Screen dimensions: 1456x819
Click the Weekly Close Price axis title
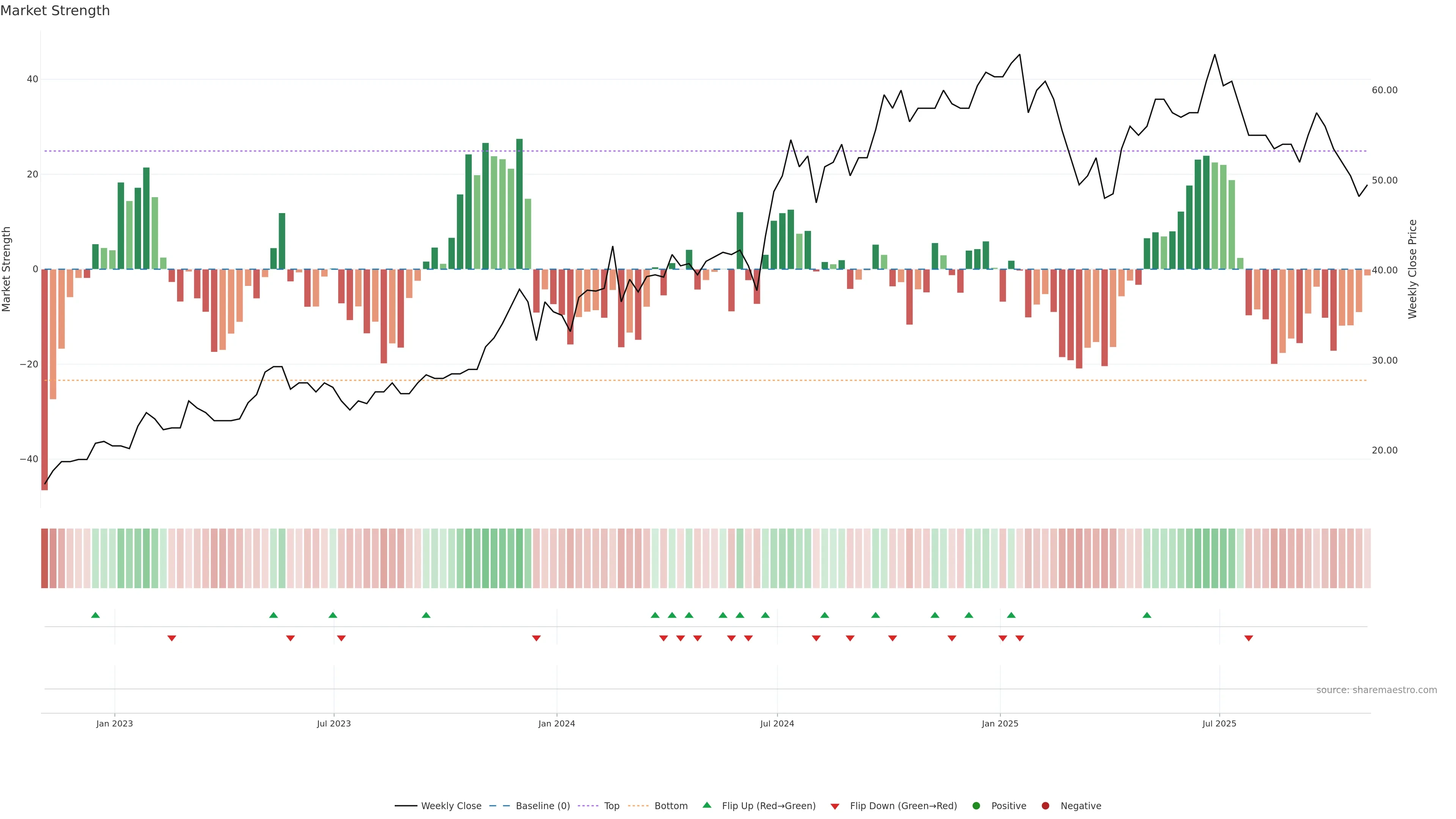[1412, 269]
